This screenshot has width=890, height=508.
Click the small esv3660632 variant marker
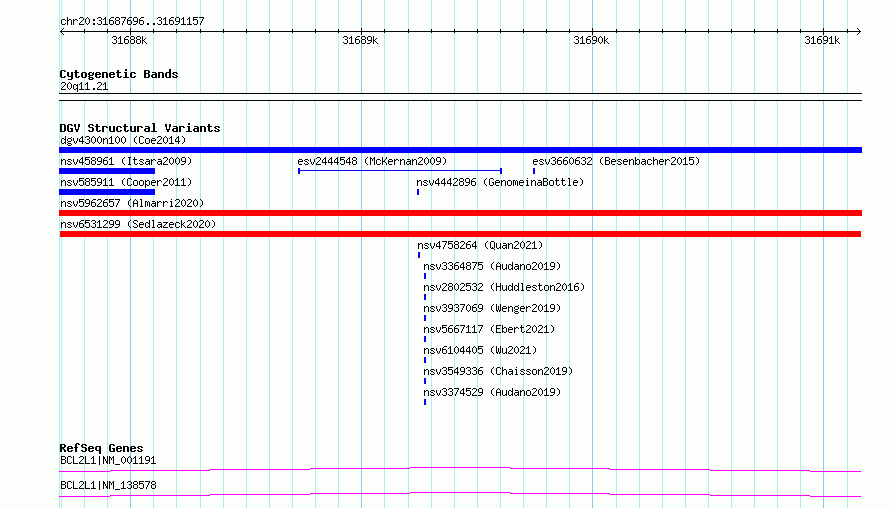tap(534, 171)
